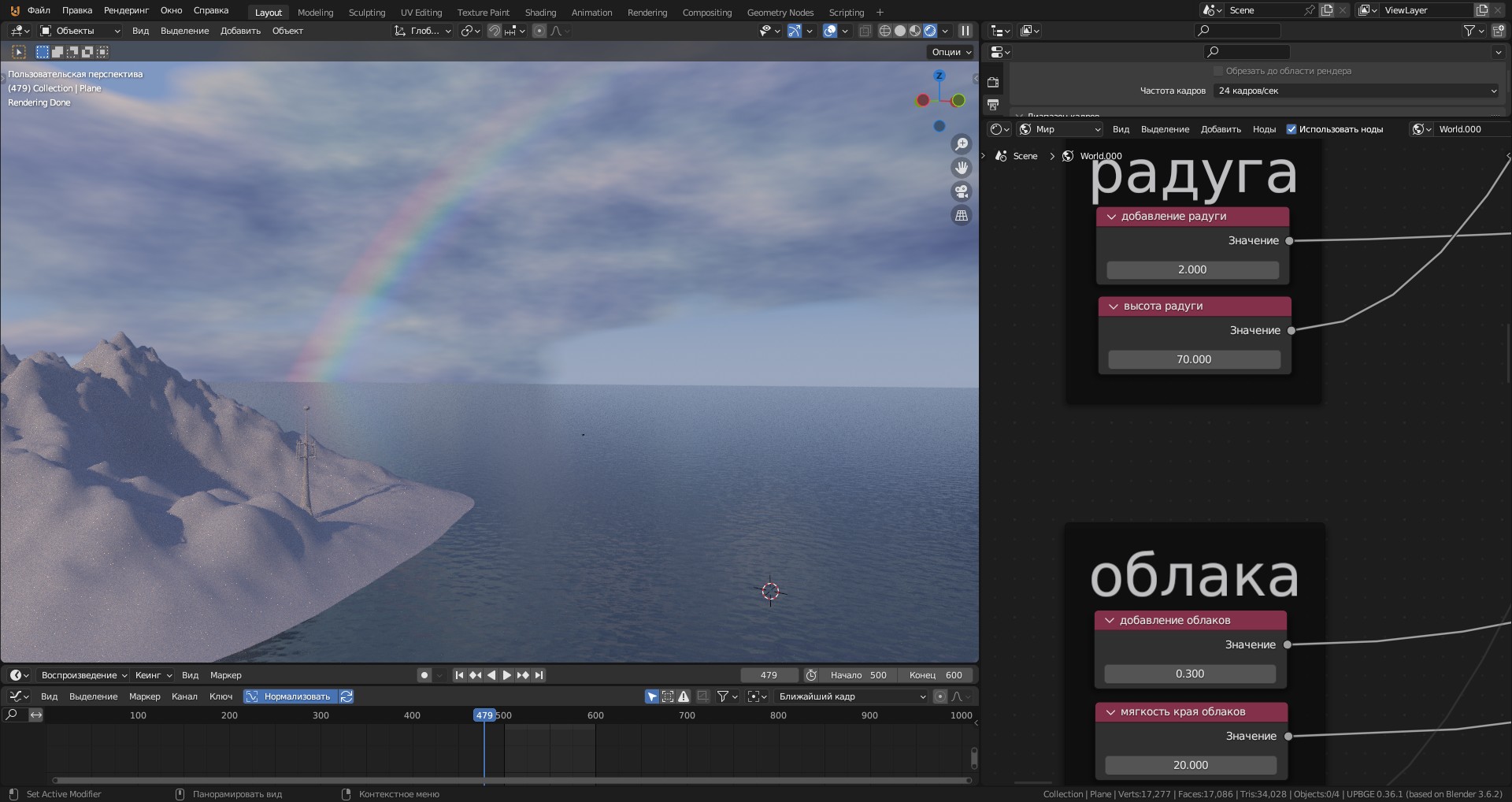Open the Render menu

[126, 10]
